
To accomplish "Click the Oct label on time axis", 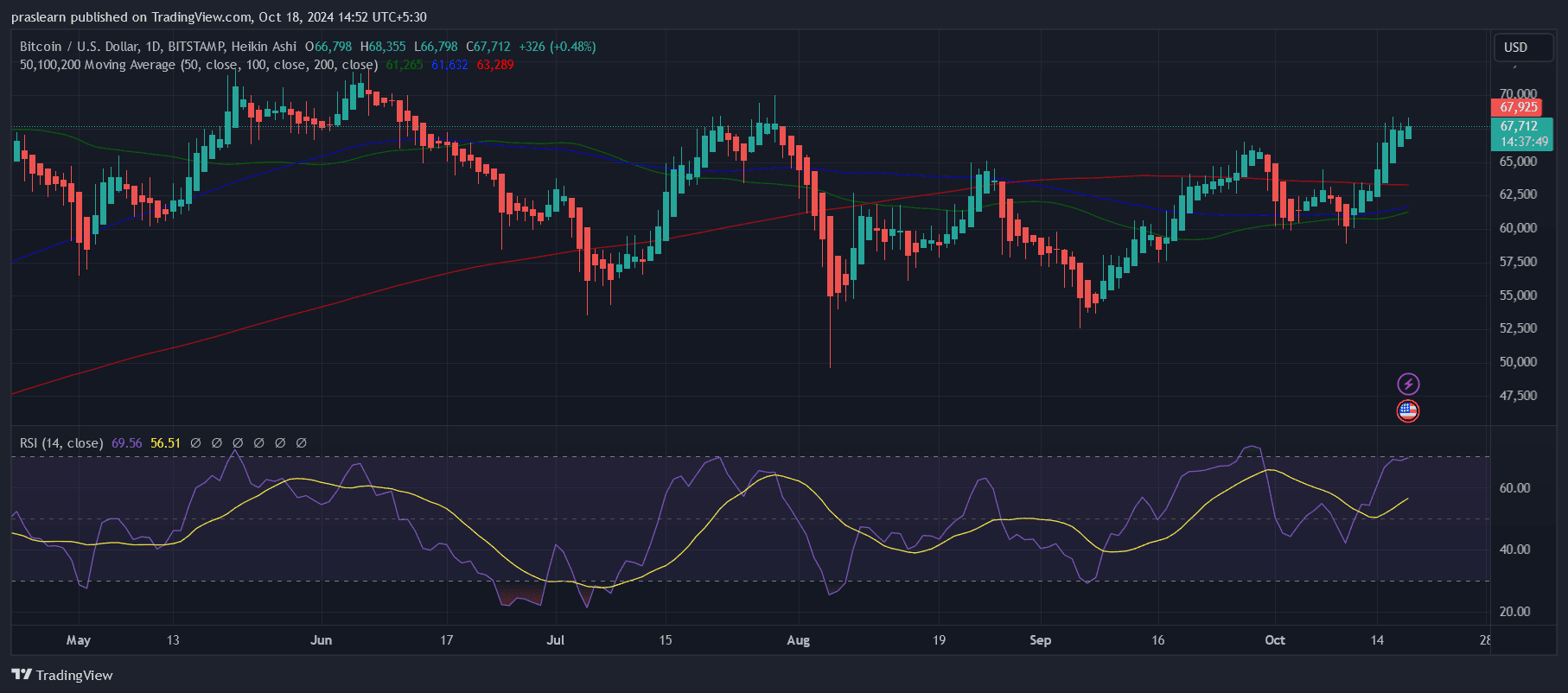I will 1274,640.
